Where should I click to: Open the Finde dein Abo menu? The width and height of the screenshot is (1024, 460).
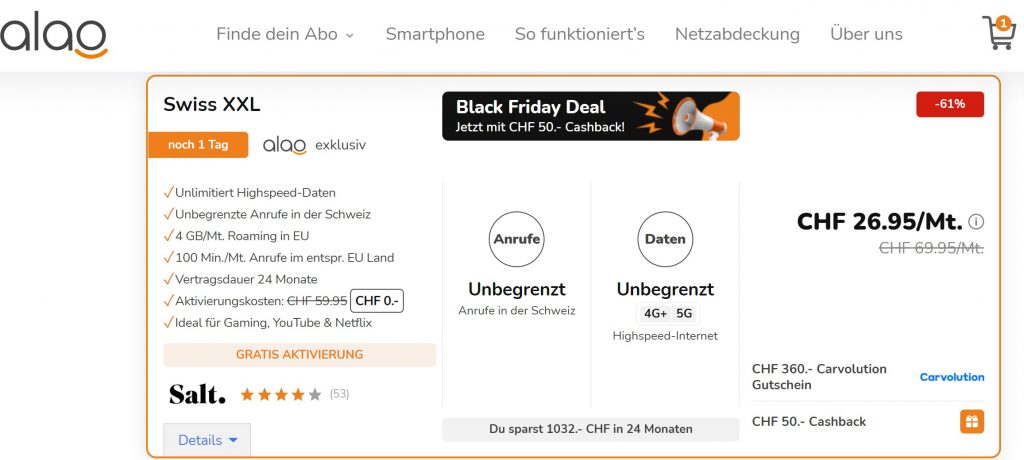pos(285,34)
